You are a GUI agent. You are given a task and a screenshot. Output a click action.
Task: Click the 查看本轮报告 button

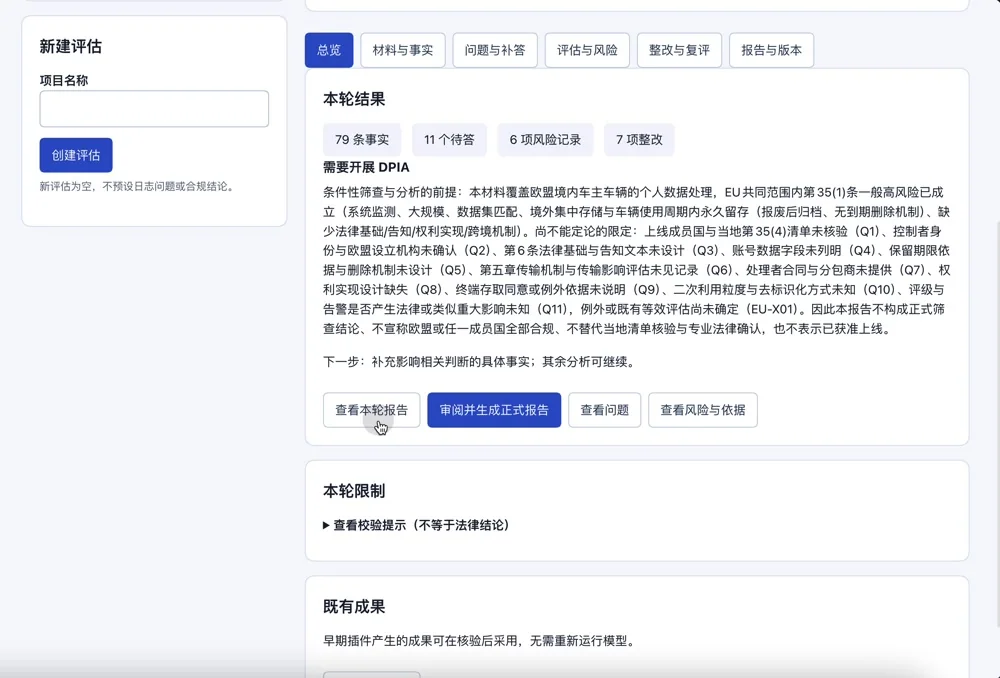point(371,409)
